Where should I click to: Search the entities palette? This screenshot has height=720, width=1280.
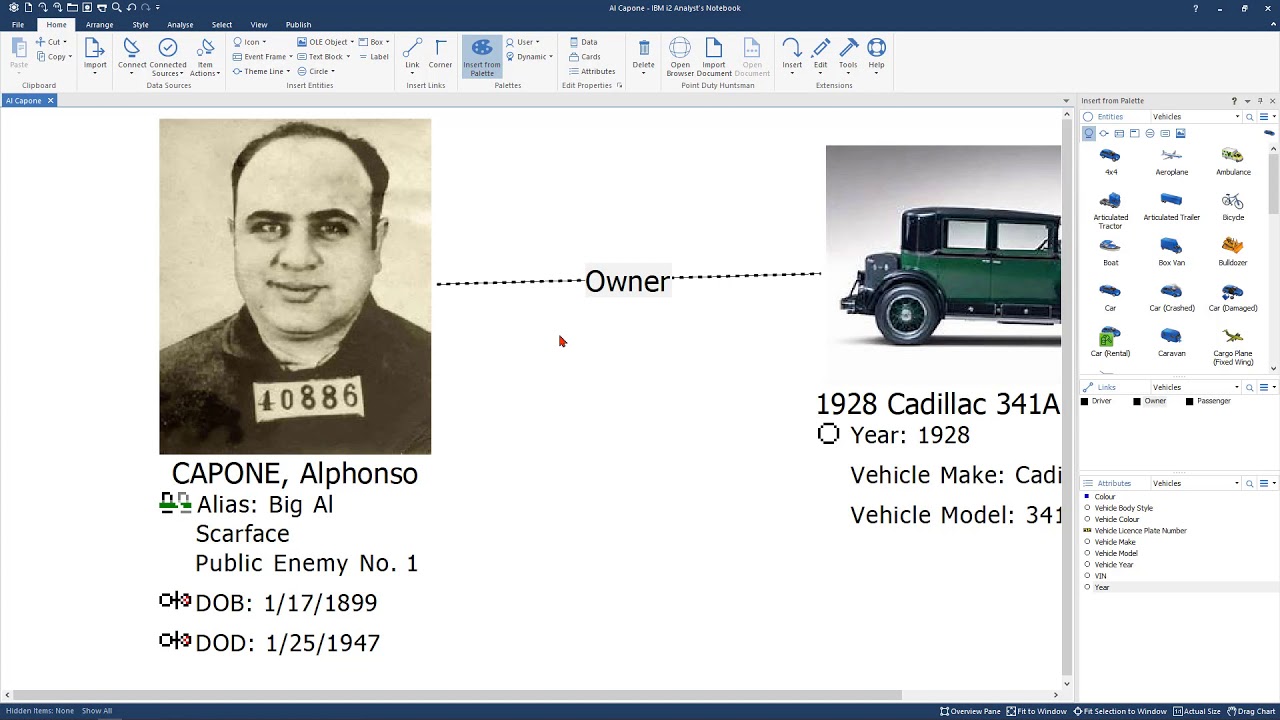click(x=1249, y=117)
